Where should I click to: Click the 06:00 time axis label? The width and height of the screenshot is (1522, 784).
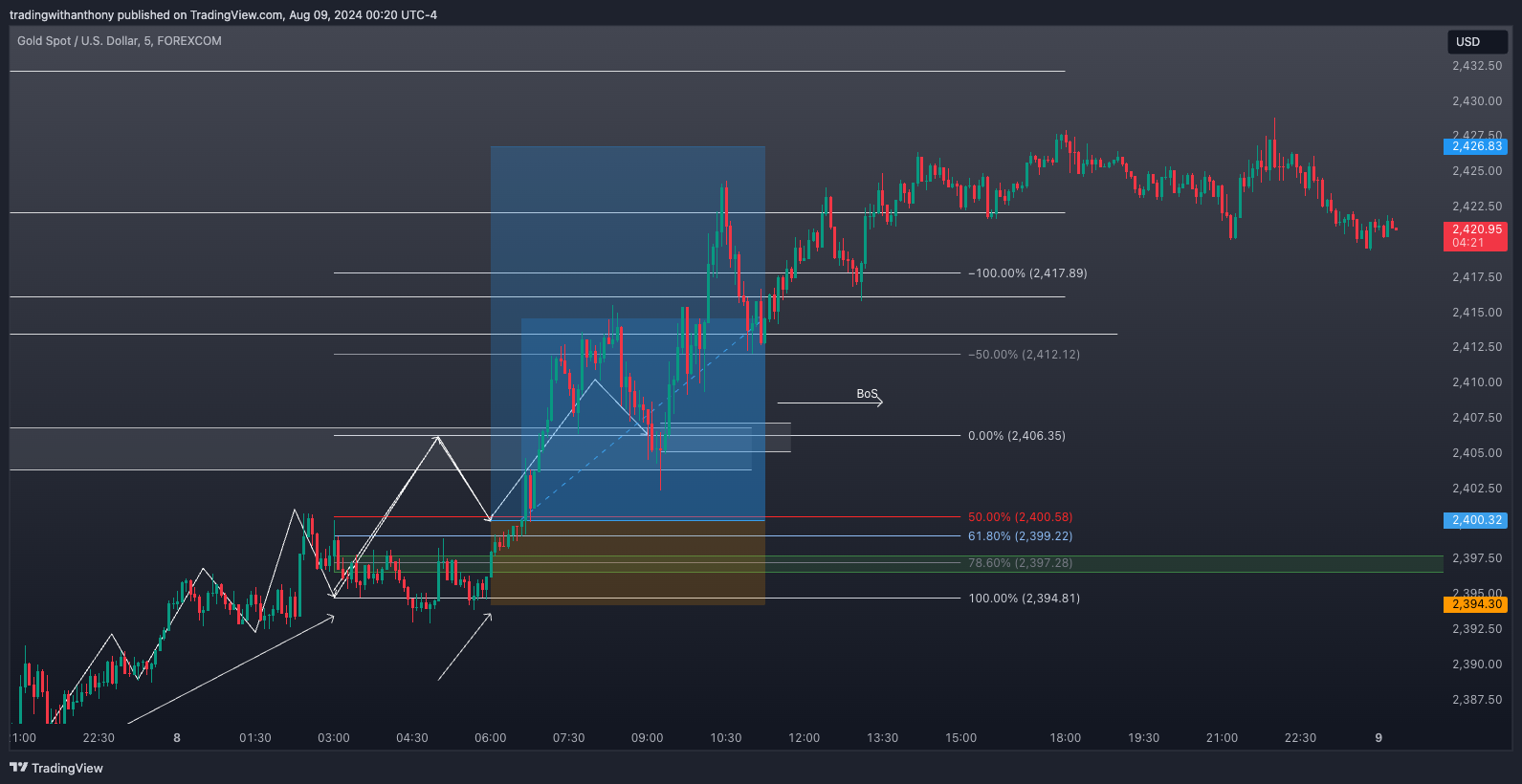click(491, 738)
